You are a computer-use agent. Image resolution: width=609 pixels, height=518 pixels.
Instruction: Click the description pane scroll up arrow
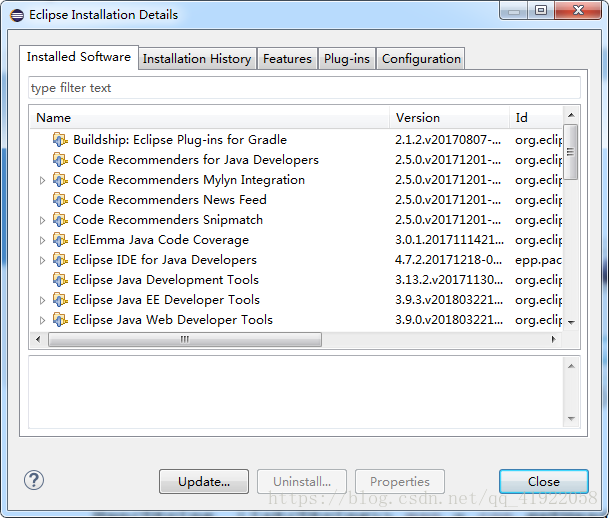point(571,366)
